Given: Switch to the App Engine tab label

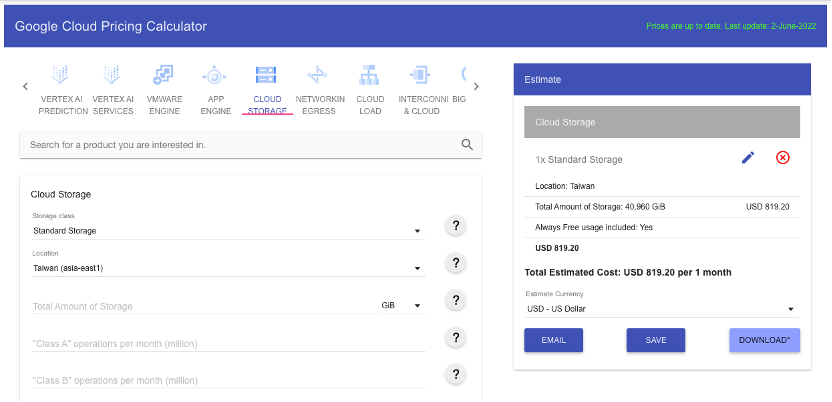Looking at the screenshot, I should tap(215, 105).
